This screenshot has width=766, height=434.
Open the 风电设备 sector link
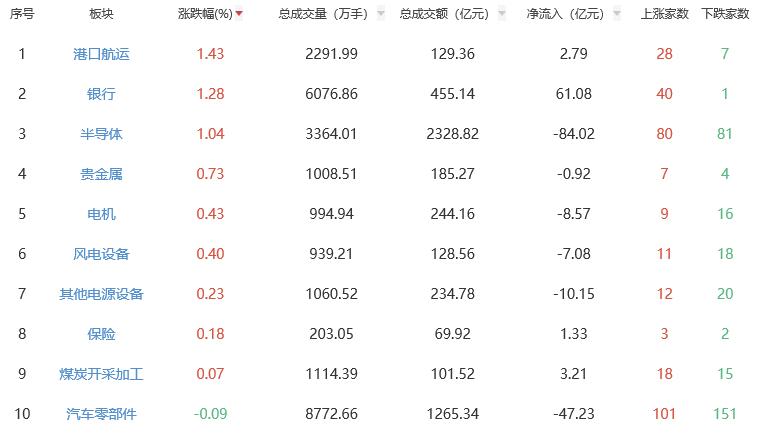(x=101, y=254)
